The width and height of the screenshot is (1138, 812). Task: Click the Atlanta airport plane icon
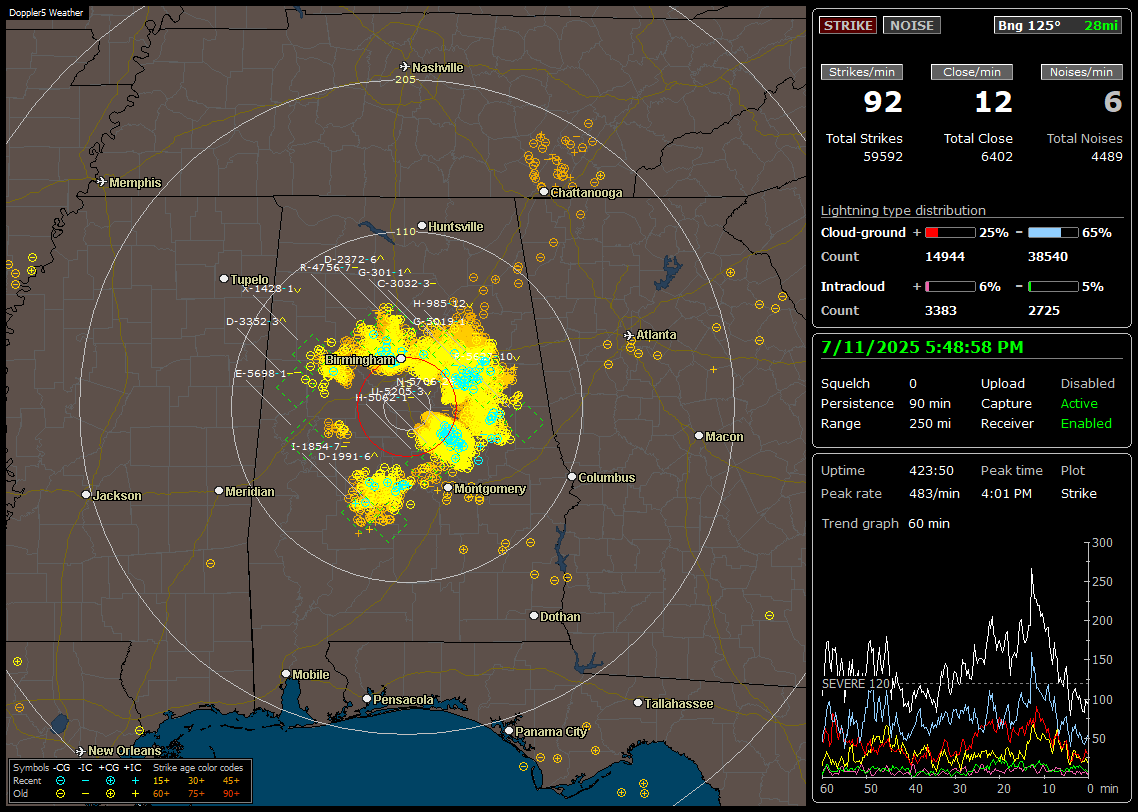(x=629, y=335)
